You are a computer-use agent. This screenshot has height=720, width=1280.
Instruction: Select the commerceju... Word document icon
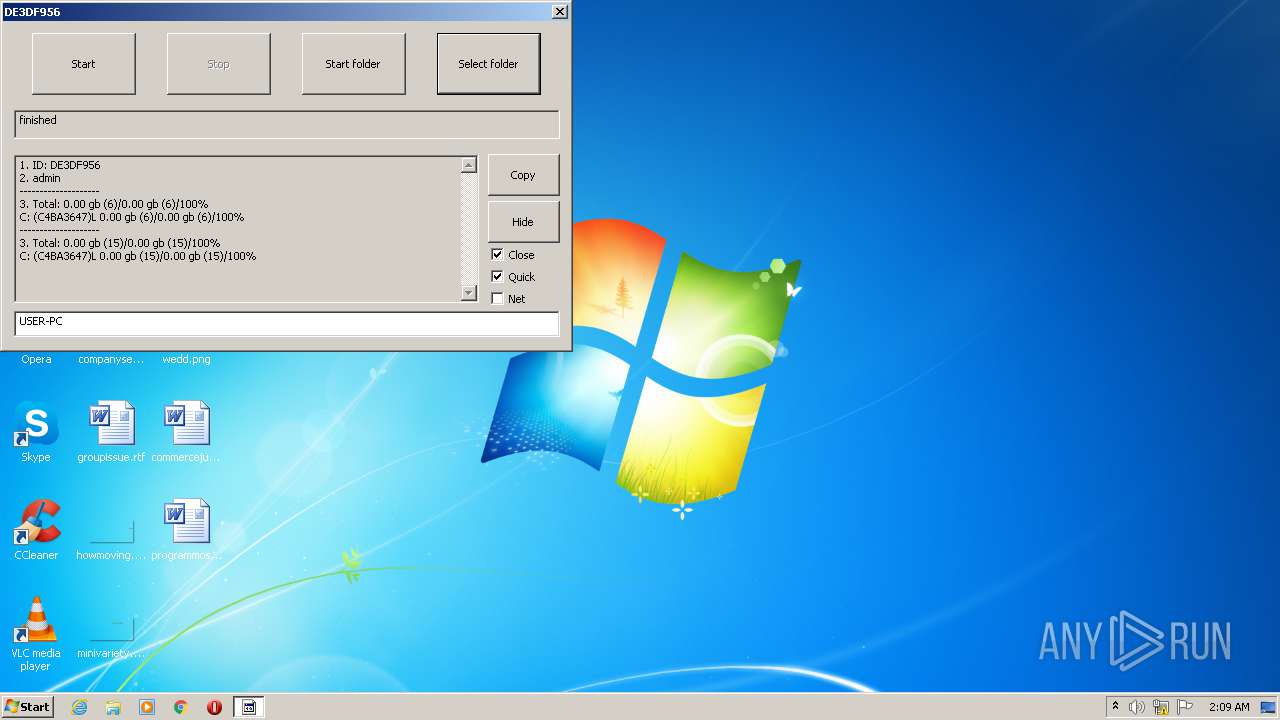click(x=187, y=432)
